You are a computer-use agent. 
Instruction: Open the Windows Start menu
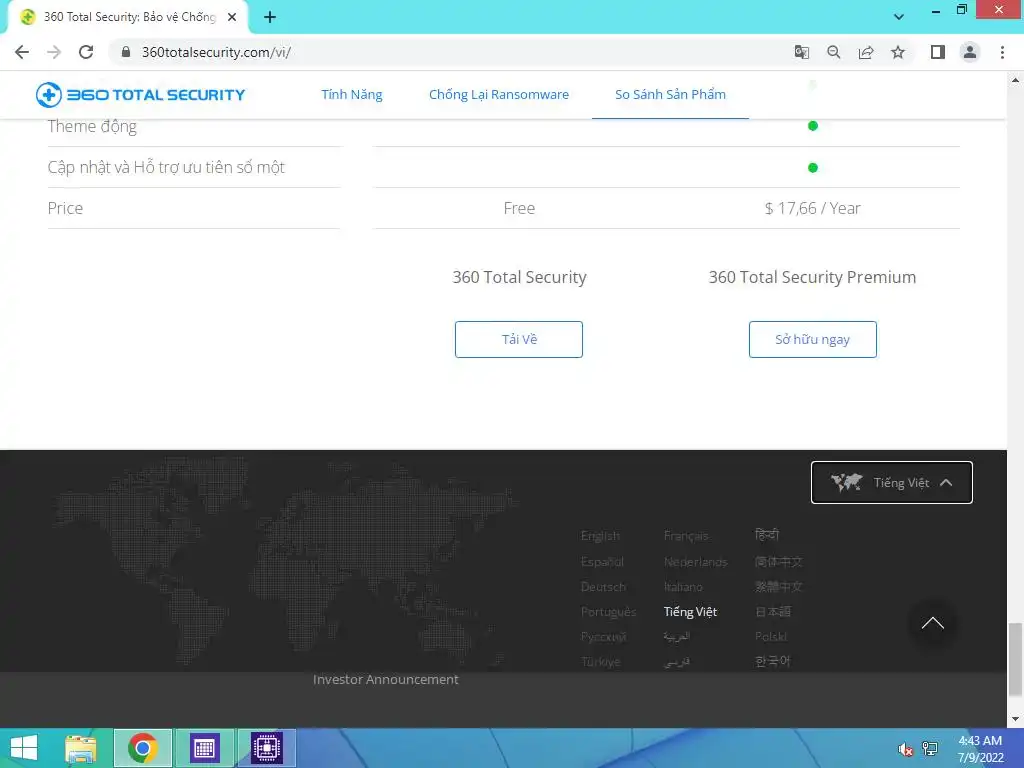coord(24,748)
